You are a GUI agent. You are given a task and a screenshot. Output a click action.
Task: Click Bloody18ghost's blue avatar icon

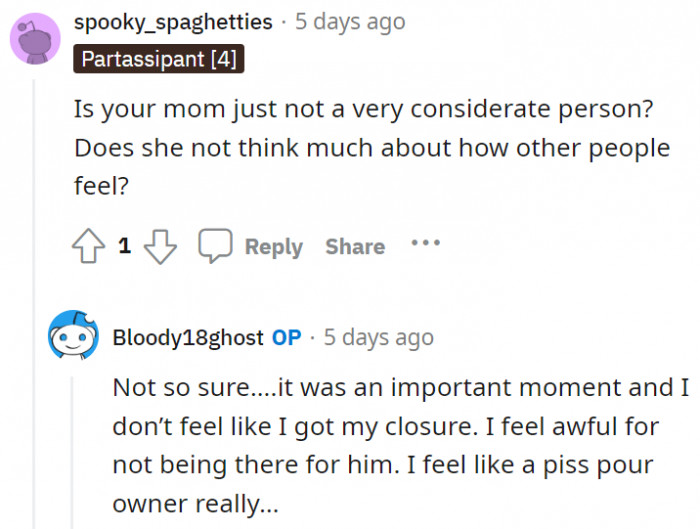click(74, 337)
